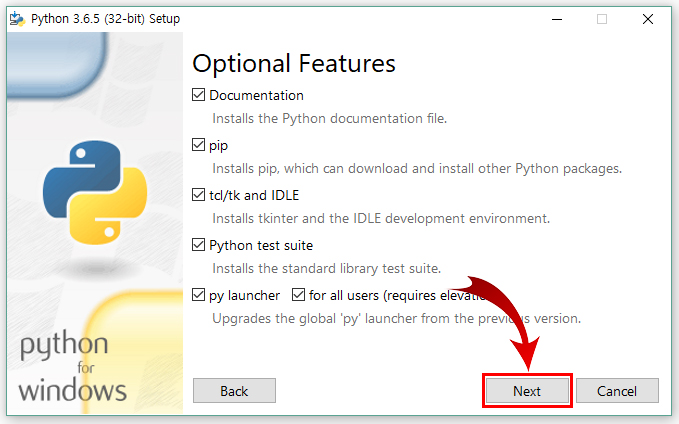Screen dimensions: 679x424
Task: Toggle the for all users checkbox
Action: point(298,295)
